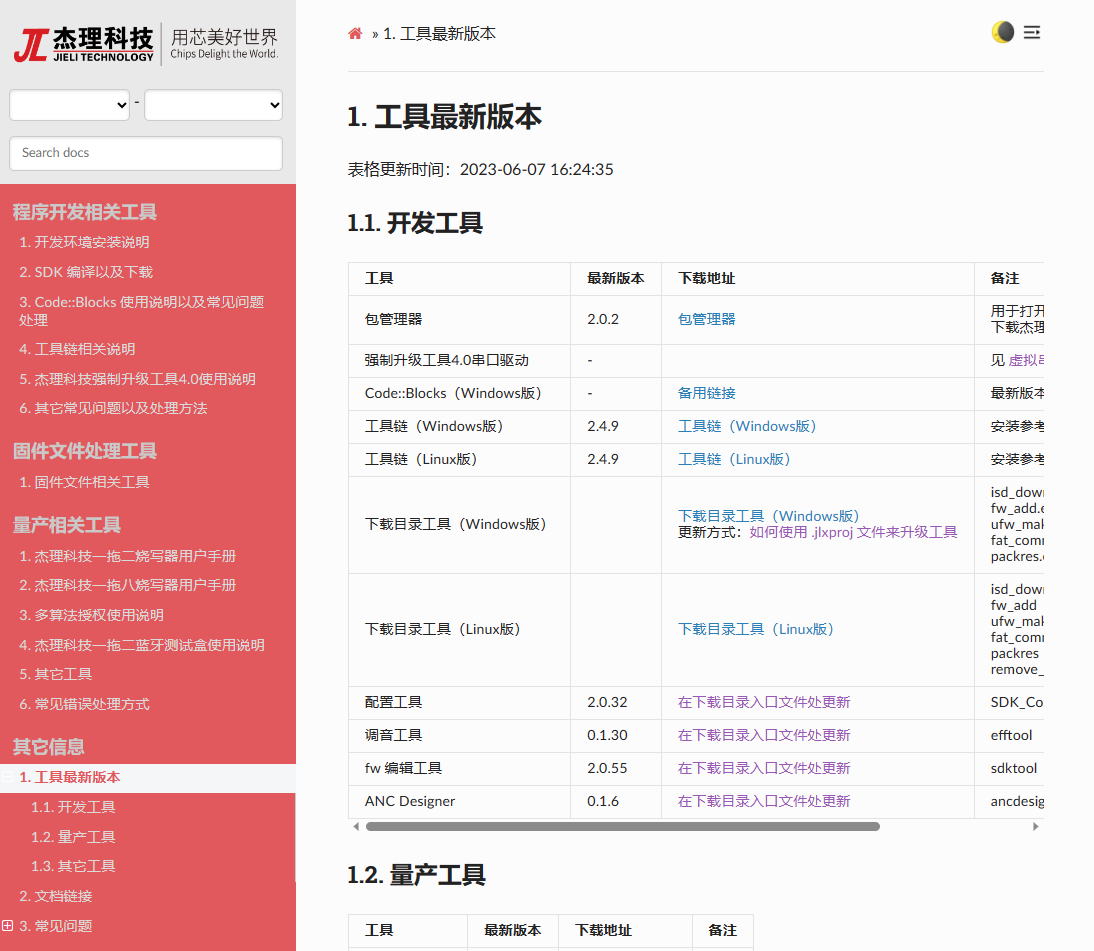Click the table scrollbar left arrow
This screenshot has height=951, width=1094.
pyautogui.click(x=357, y=827)
